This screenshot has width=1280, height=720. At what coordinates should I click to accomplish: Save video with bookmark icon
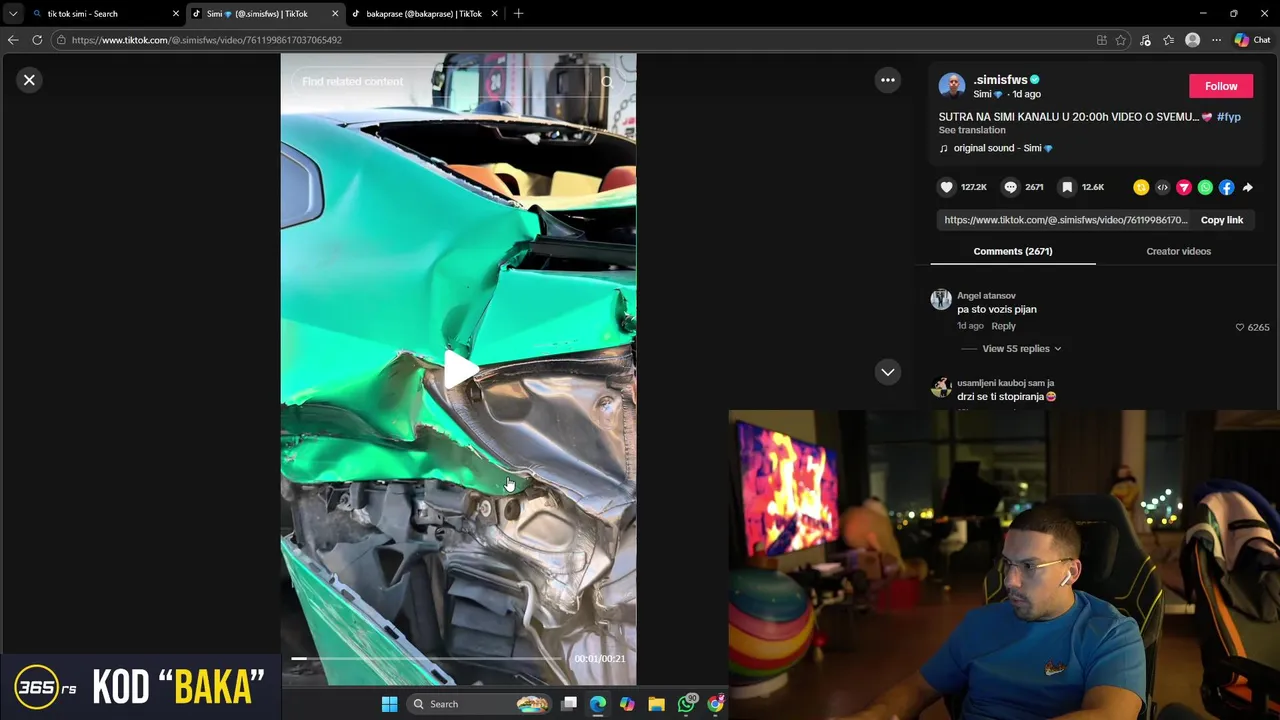(x=1067, y=187)
